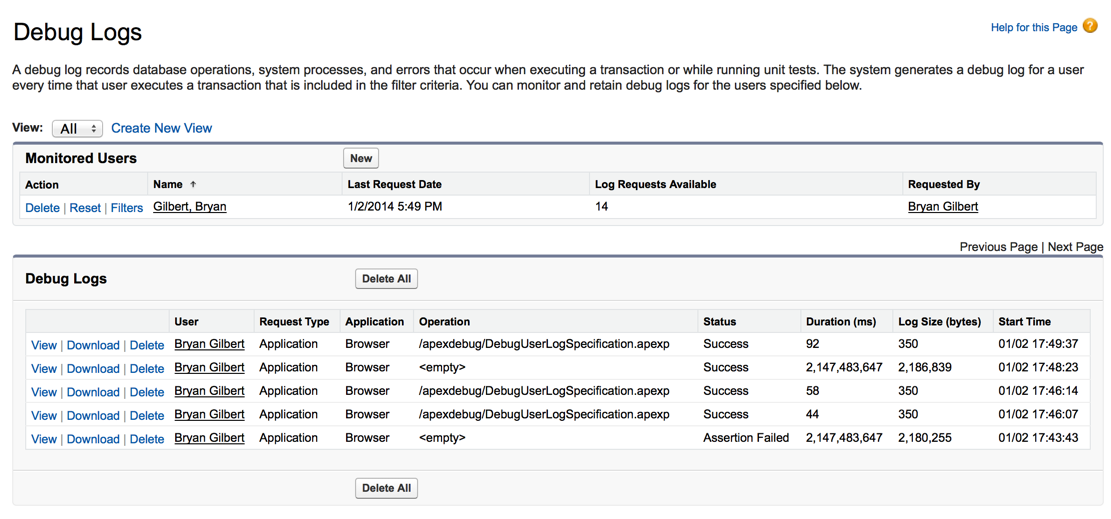The height and width of the screenshot is (519, 1111).
Task: Open Bryan Gilbert user link in 17:49:37 row
Action: [x=210, y=345]
